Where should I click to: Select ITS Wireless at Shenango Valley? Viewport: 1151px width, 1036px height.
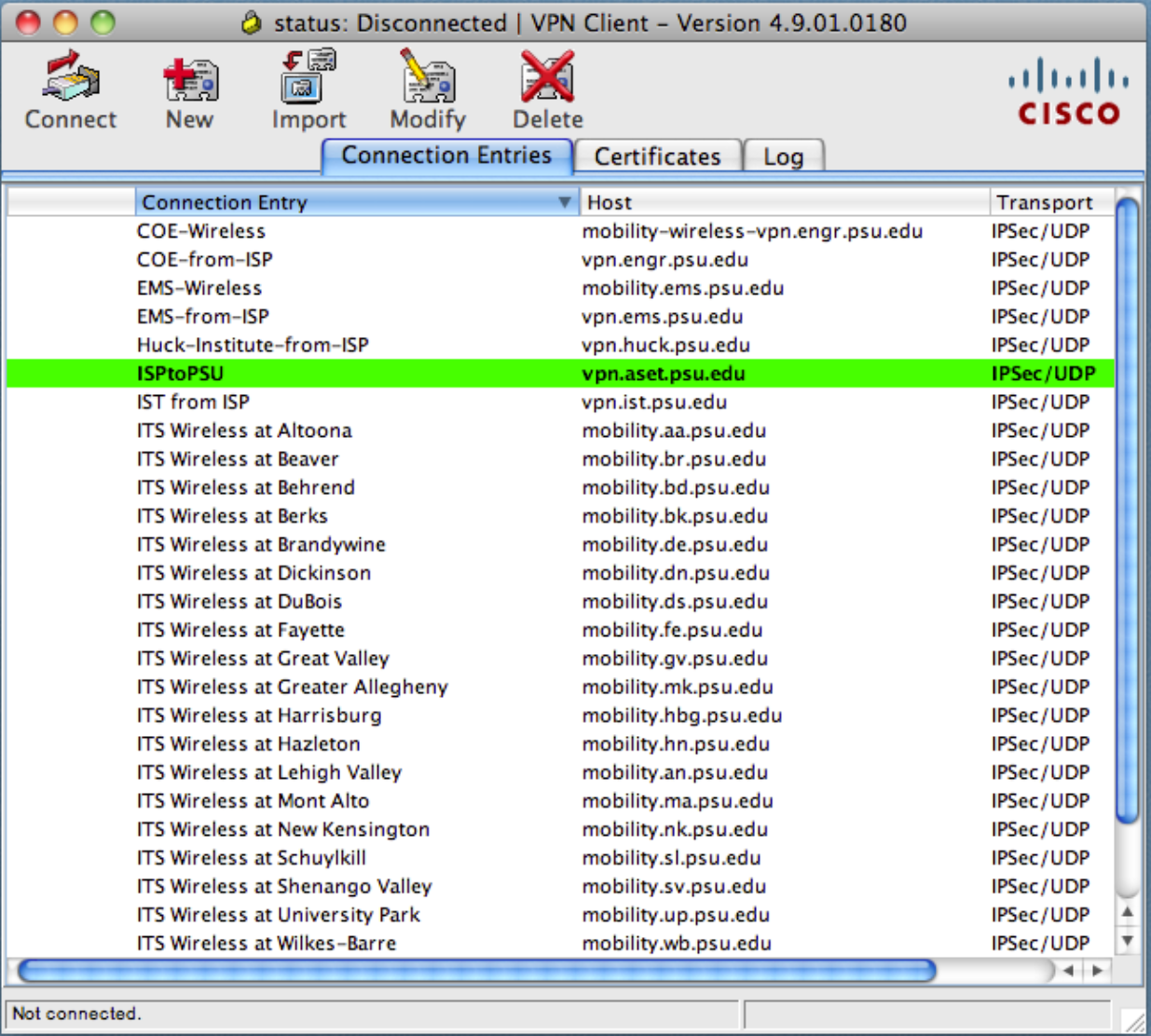click(560, 887)
